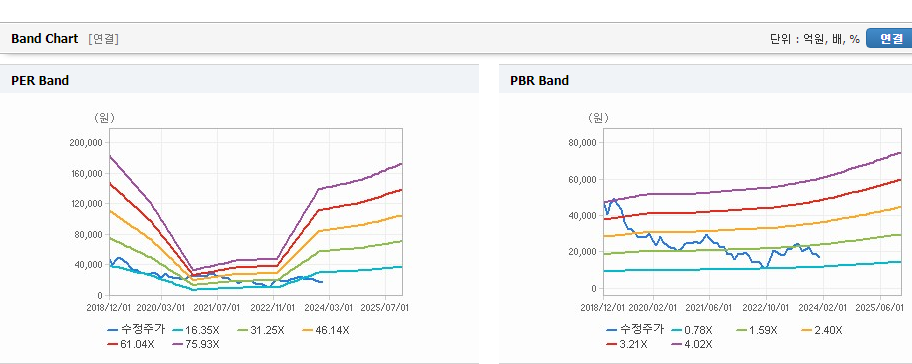
Task: Click the [연결] label beside Band Chart
Action: pos(104,39)
